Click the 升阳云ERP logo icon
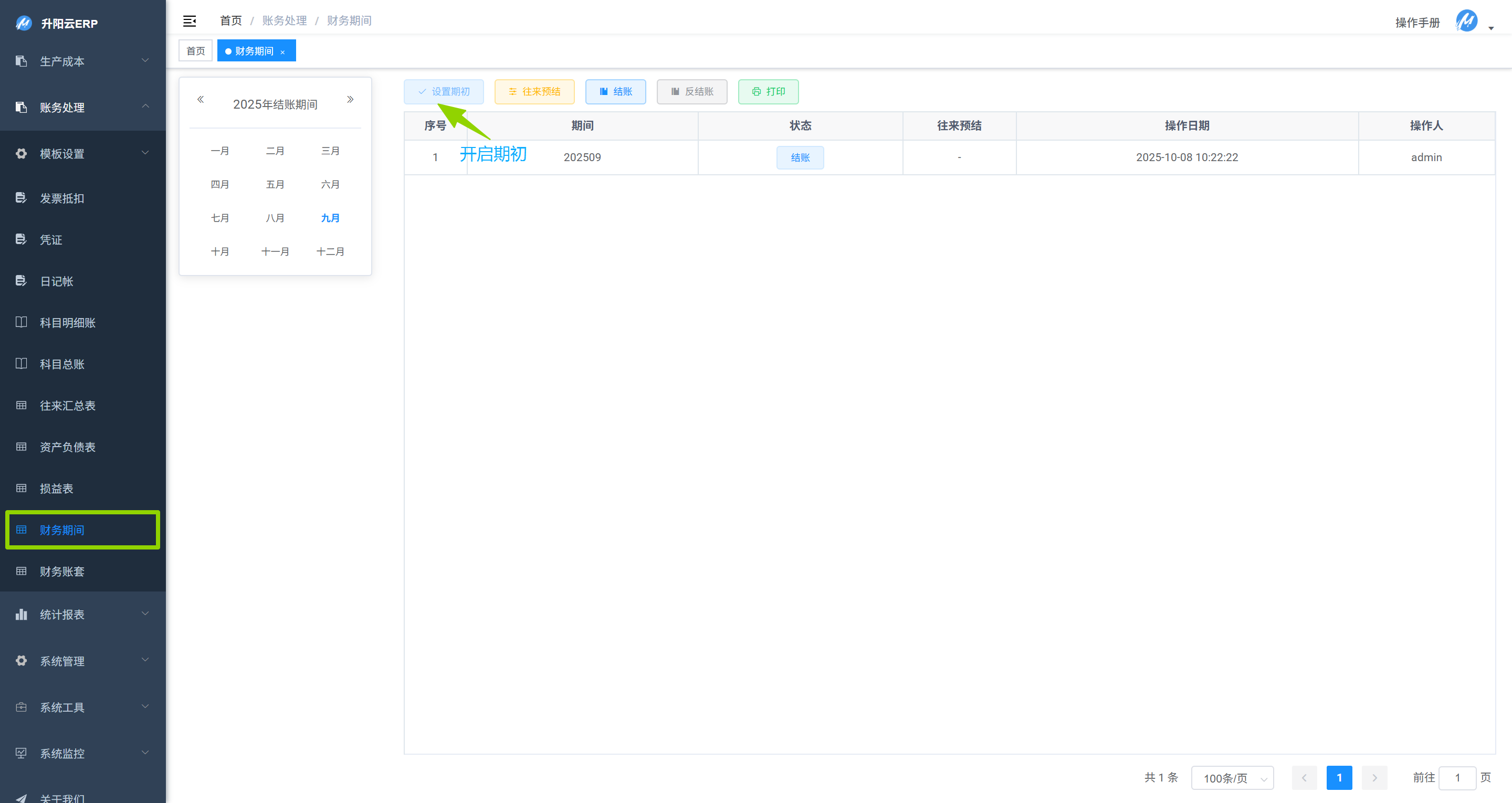Viewport: 1512px width, 803px height. click(24, 24)
